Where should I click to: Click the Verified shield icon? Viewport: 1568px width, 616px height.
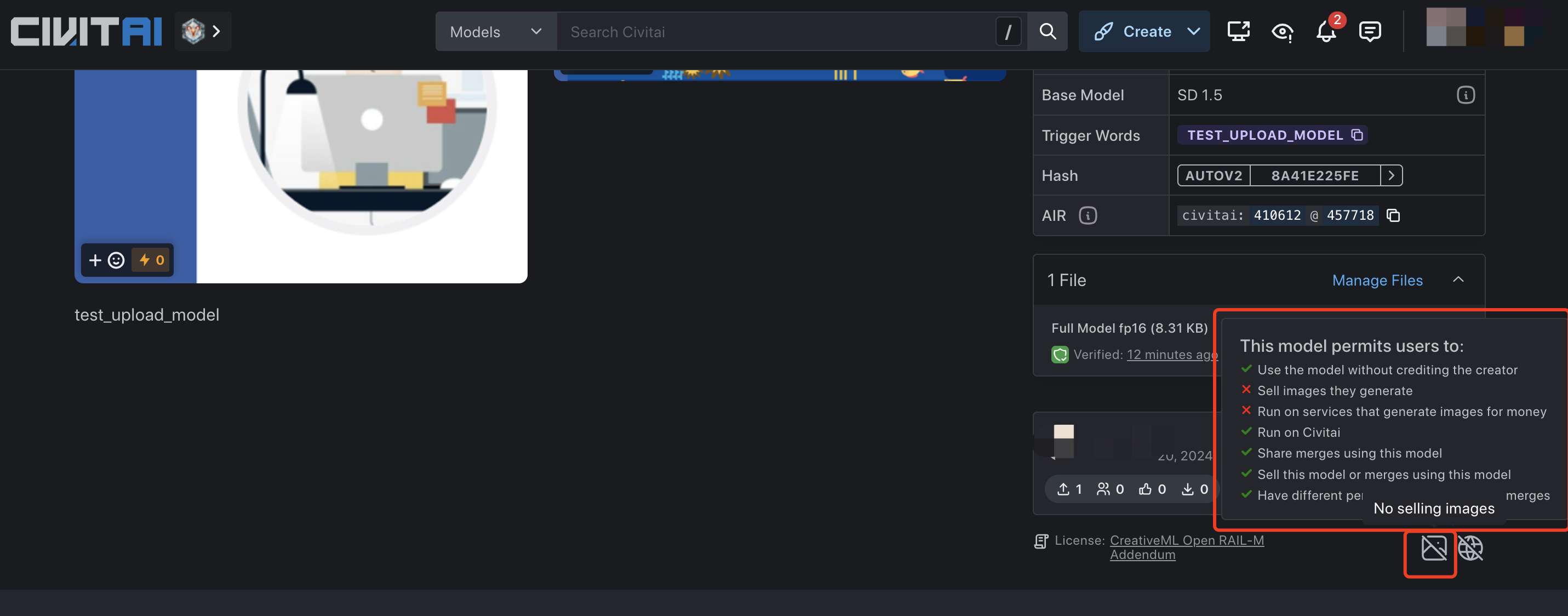[x=1060, y=354]
